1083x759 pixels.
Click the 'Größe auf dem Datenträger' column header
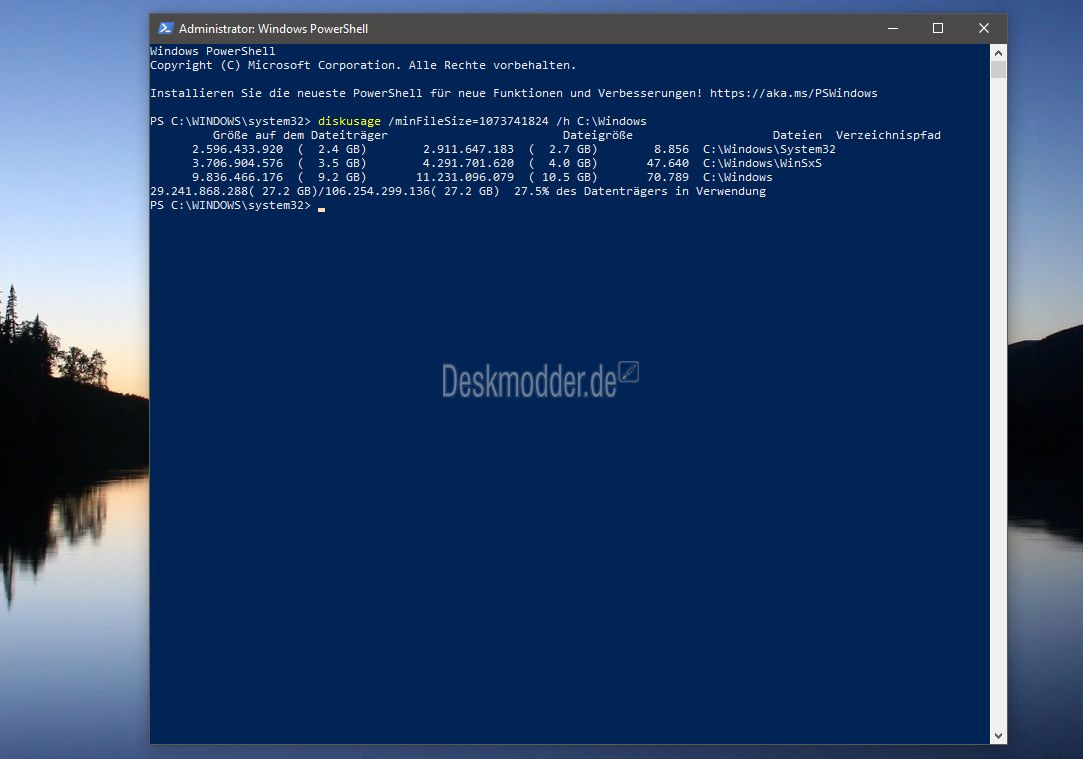(300, 135)
